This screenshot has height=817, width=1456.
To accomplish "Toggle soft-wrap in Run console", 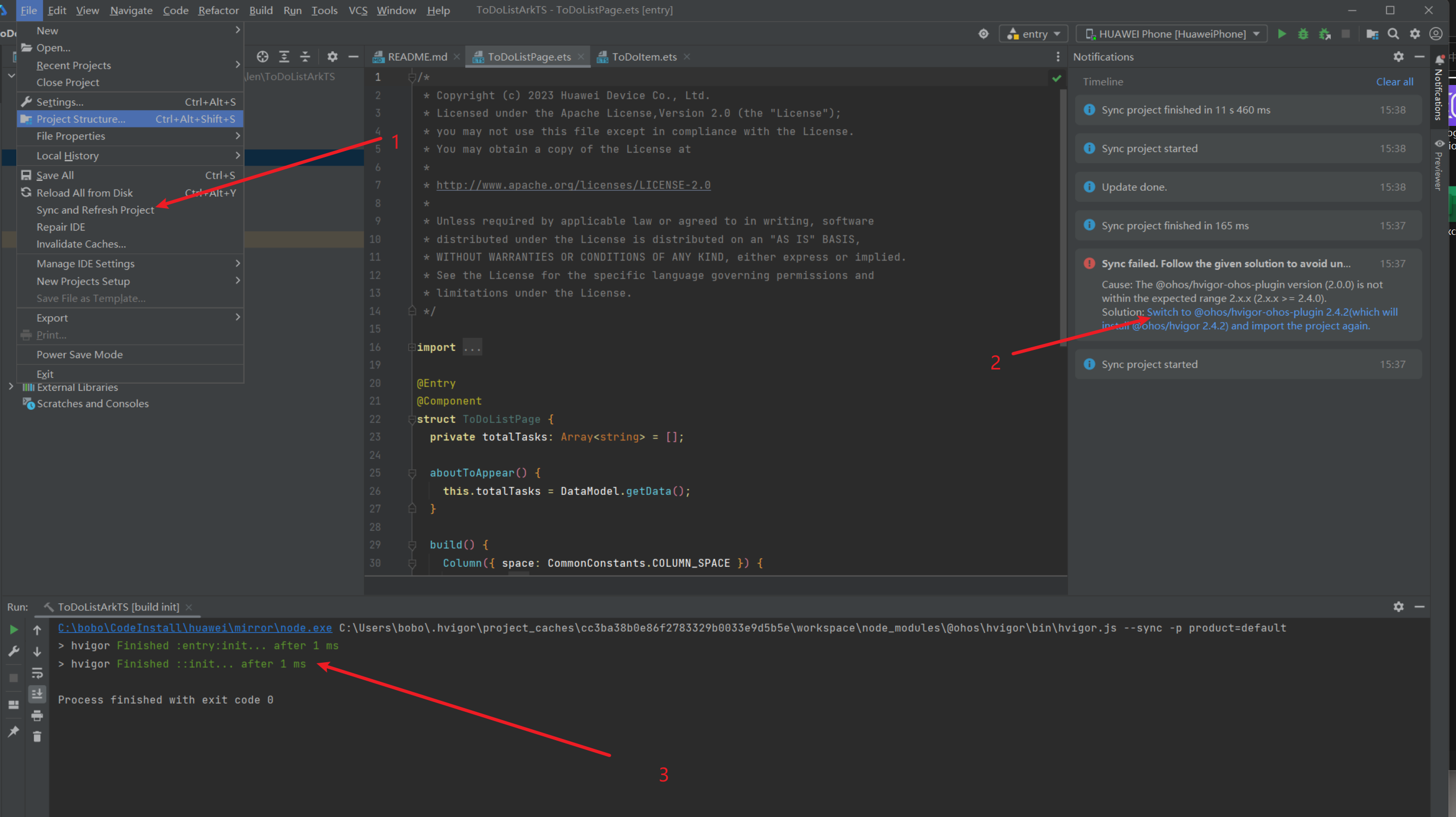I will pos(37,673).
